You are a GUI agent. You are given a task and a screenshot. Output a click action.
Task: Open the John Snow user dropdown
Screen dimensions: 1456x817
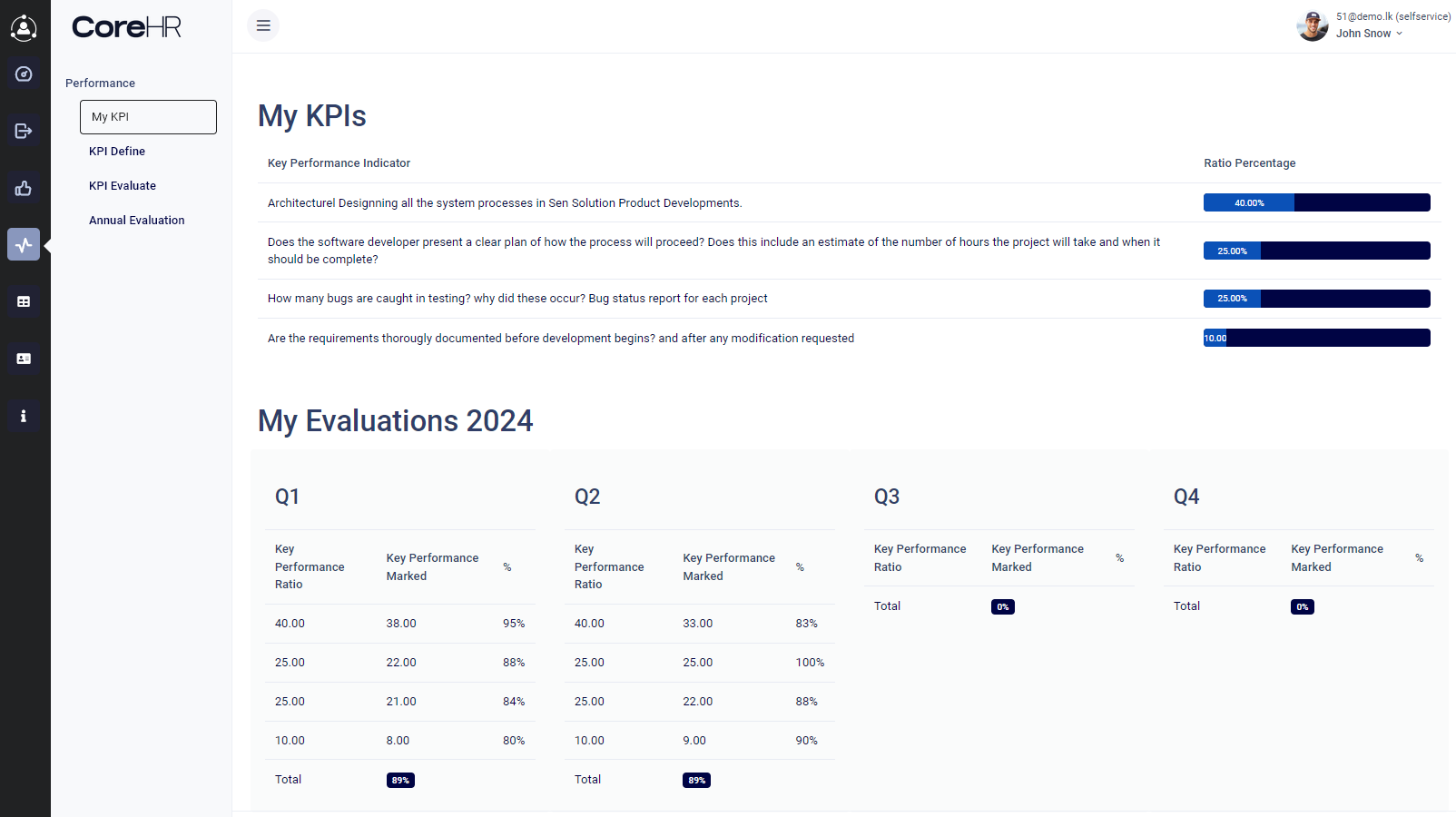click(x=1369, y=34)
